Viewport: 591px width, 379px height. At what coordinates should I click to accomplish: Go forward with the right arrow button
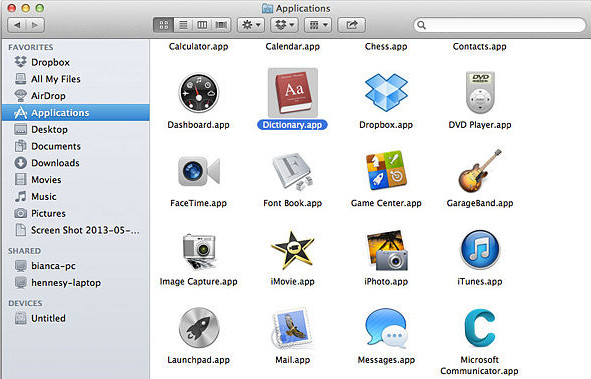[x=35, y=25]
